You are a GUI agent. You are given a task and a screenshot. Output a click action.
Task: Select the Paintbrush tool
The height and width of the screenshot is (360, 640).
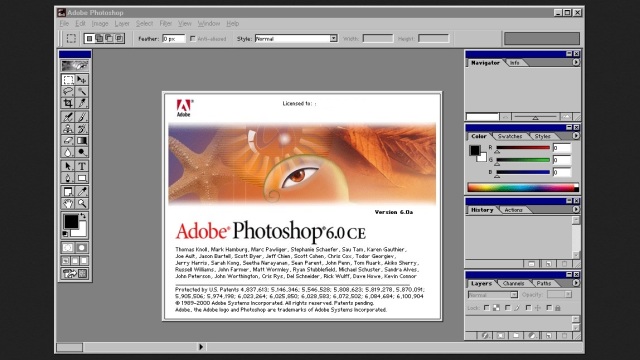pyautogui.click(x=82, y=117)
